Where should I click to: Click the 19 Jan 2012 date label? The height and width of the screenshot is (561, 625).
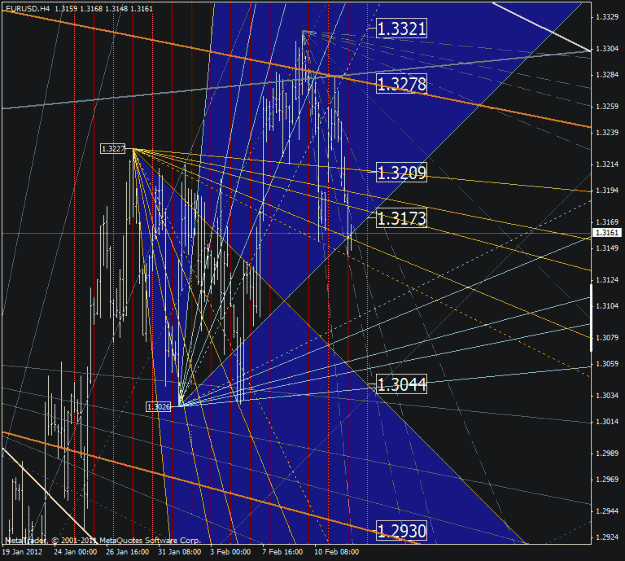coord(22,552)
